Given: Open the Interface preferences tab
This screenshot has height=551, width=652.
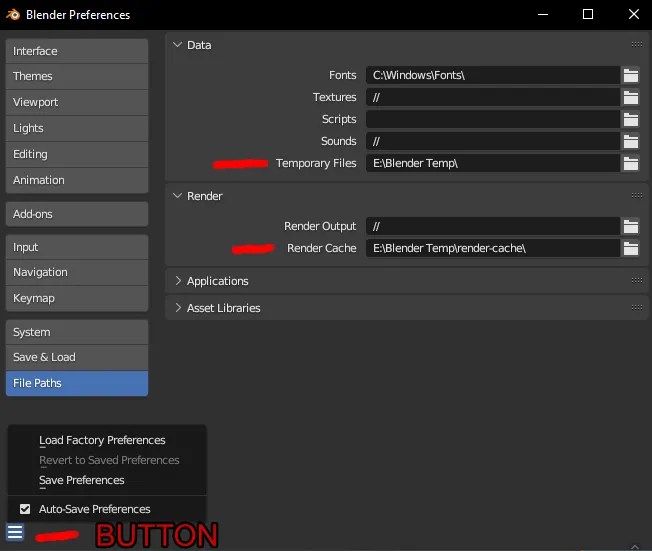Looking at the screenshot, I should coord(77,51).
